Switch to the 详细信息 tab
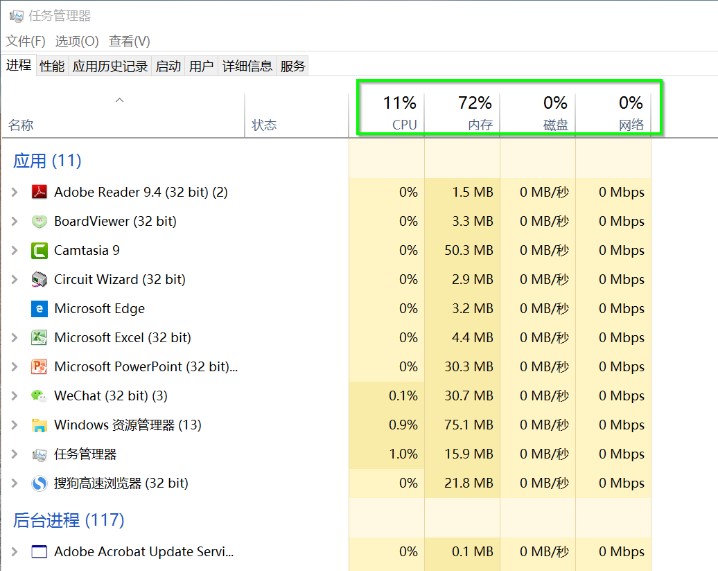The height and width of the screenshot is (571, 718). tap(247, 66)
